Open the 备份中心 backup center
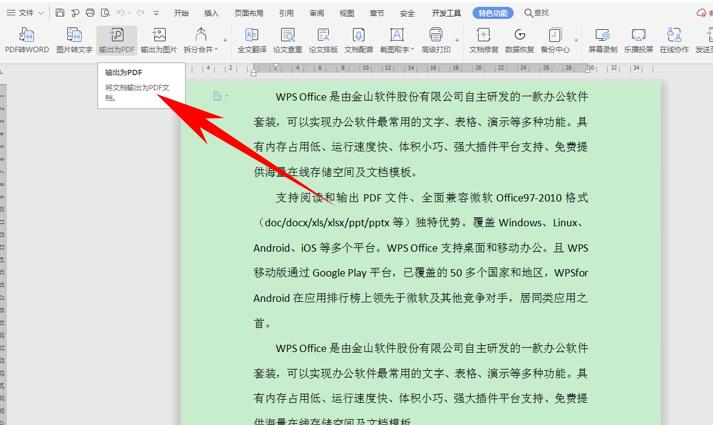The height and width of the screenshot is (425, 713). tap(555, 40)
